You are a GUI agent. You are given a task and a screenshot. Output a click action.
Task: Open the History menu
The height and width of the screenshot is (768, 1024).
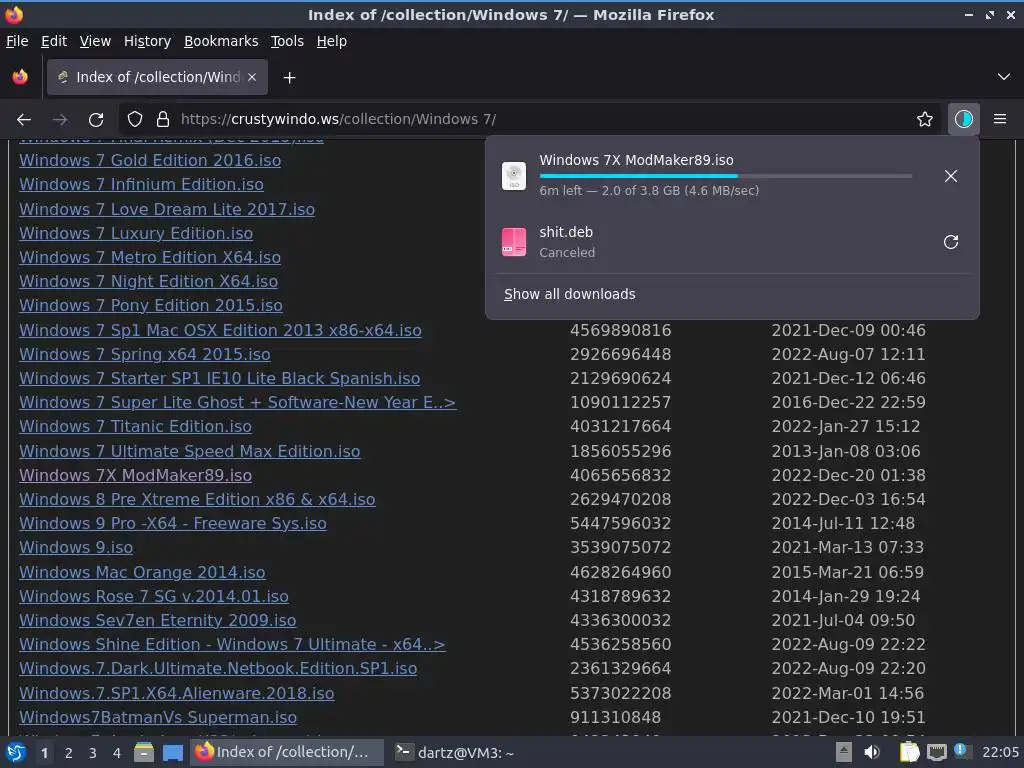[147, 41]
